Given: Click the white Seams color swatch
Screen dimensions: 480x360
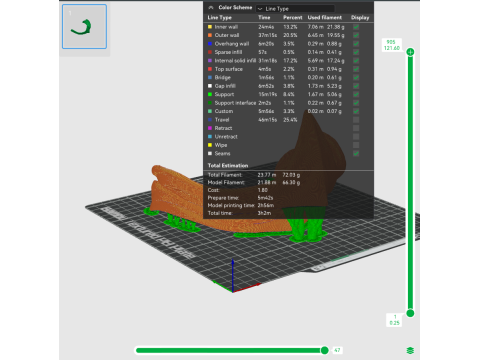Looking at the screenshot, I should pyautogui.click(x=210, y=153).
